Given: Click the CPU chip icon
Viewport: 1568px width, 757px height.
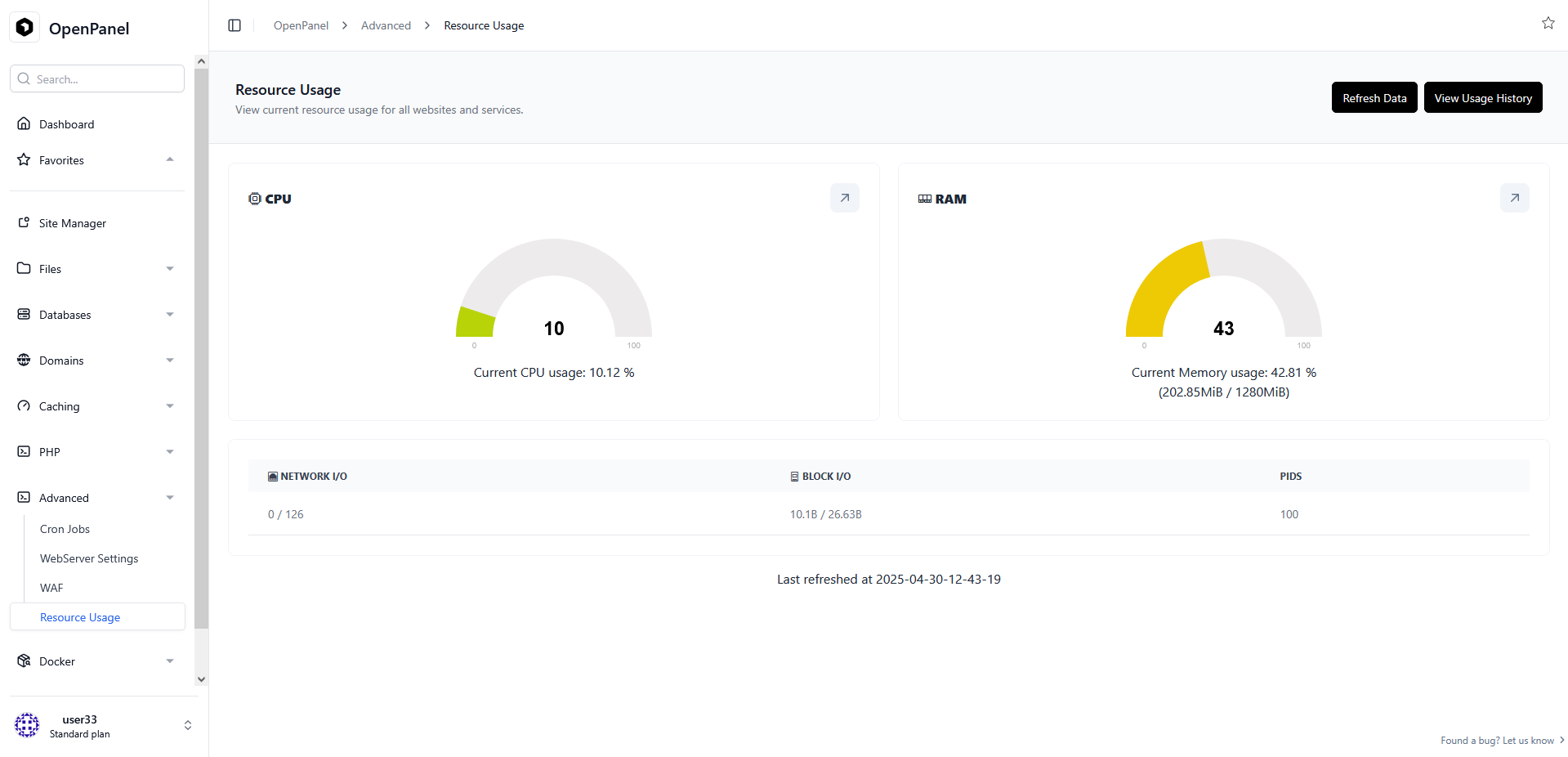Looking at the screenshot, I should click(x=255, y=199).
